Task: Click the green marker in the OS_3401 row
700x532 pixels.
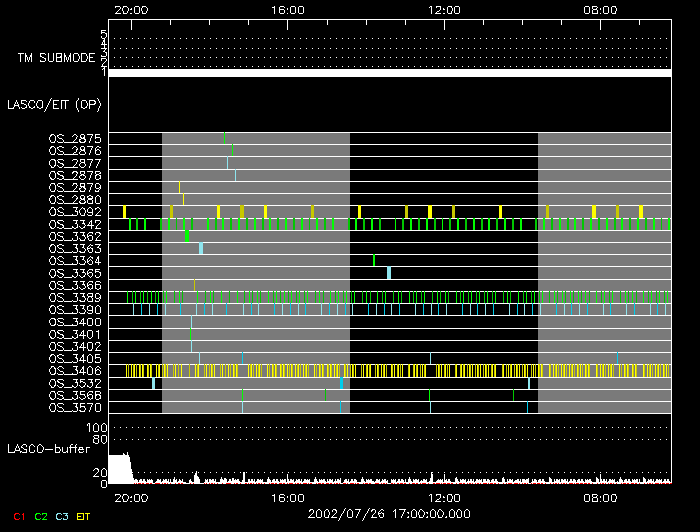Action: pos(191,334)
